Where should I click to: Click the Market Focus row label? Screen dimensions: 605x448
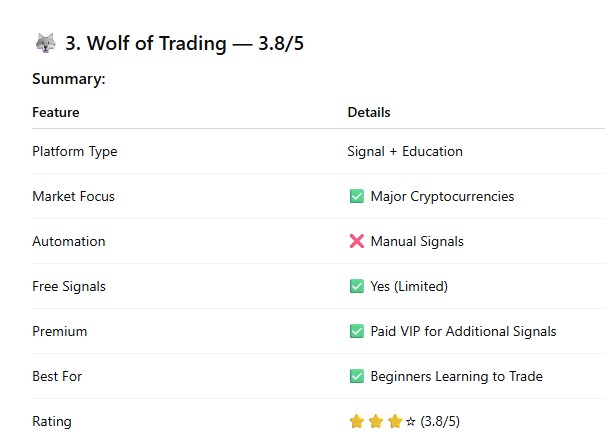tap(73, 196)
